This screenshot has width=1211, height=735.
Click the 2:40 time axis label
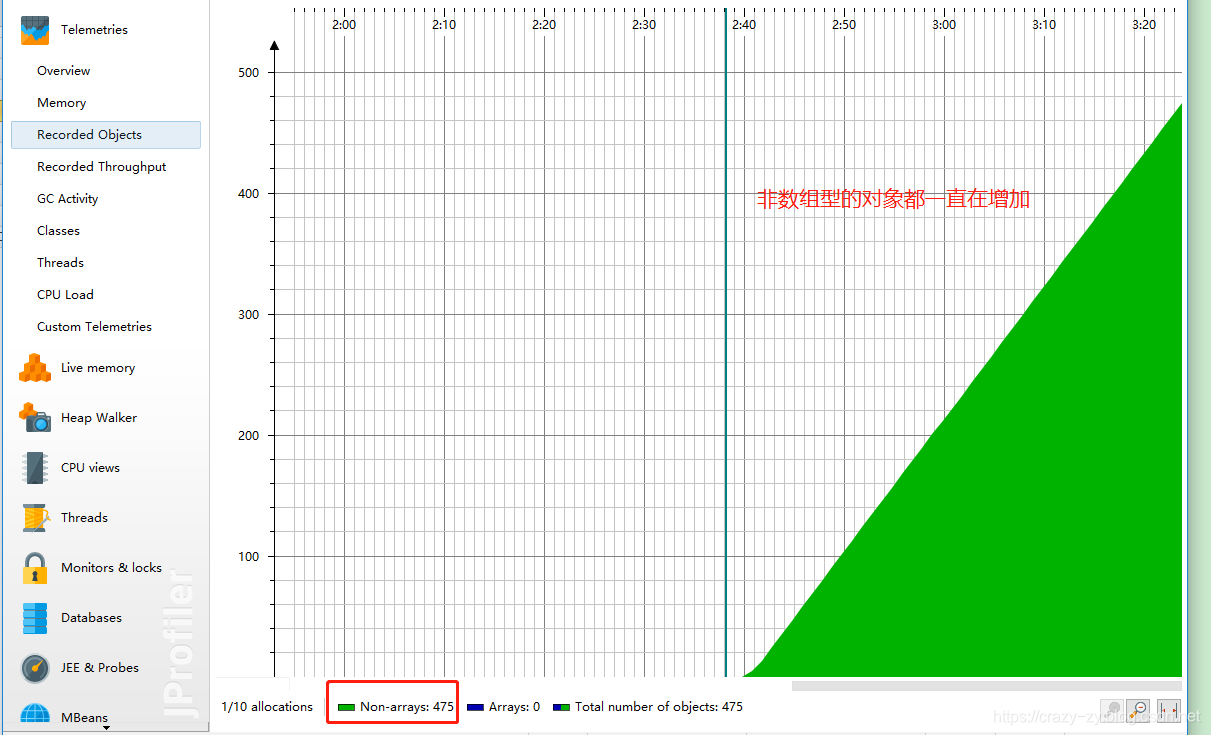tap(743, 25)
